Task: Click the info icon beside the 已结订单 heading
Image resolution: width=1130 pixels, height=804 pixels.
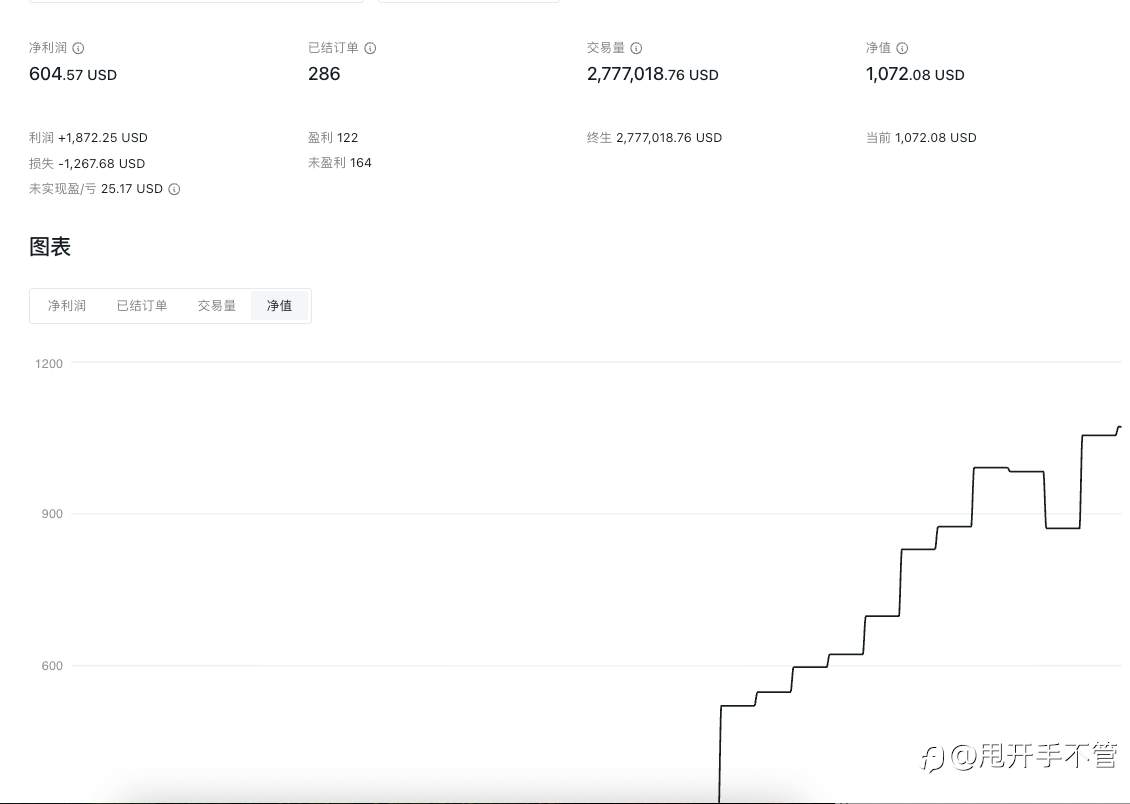Action: tap(370, 48)
